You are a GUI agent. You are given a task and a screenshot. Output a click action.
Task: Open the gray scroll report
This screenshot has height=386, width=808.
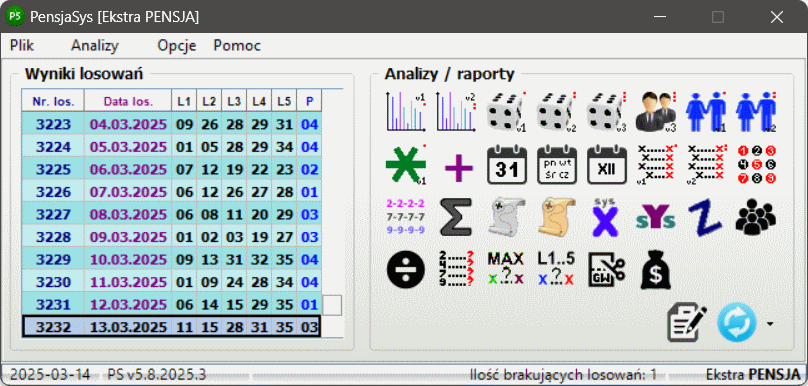[507, 217]
